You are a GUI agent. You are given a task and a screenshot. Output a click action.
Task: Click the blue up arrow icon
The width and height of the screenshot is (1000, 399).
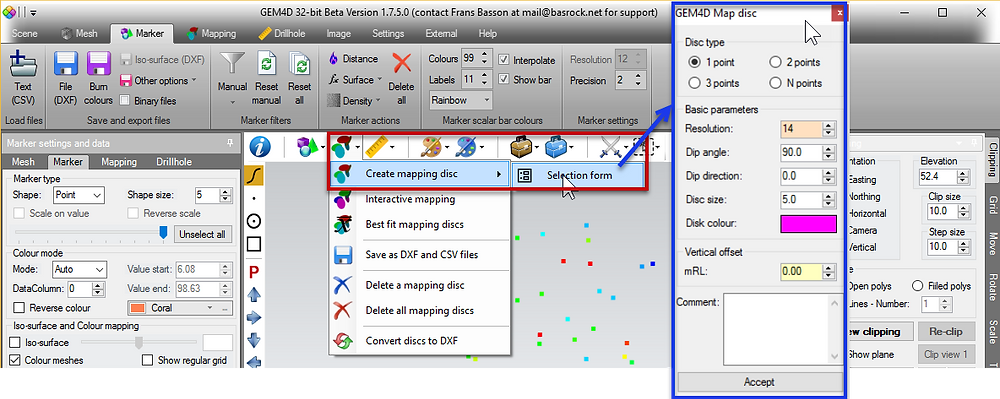coord(253,294)
